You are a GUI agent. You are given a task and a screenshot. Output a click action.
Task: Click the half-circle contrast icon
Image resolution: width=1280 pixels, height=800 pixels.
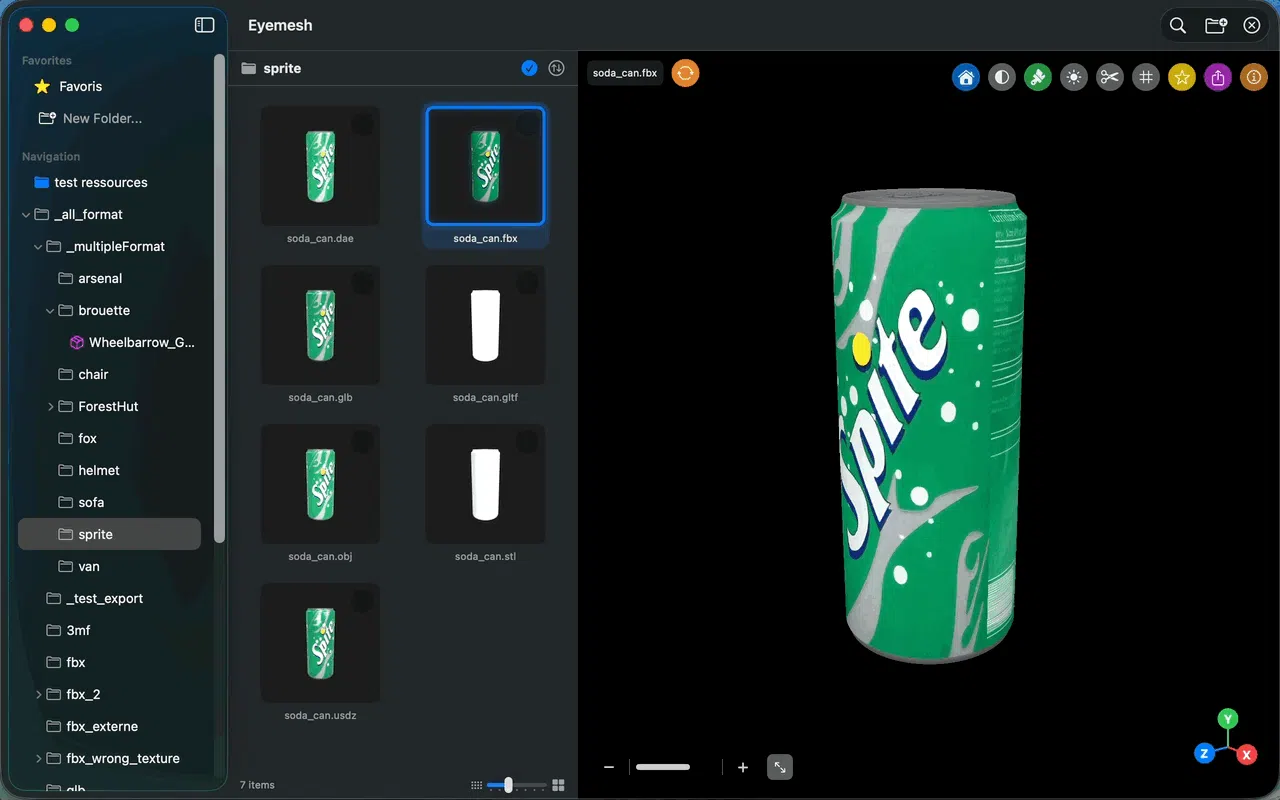click(x=1002, y=77)
